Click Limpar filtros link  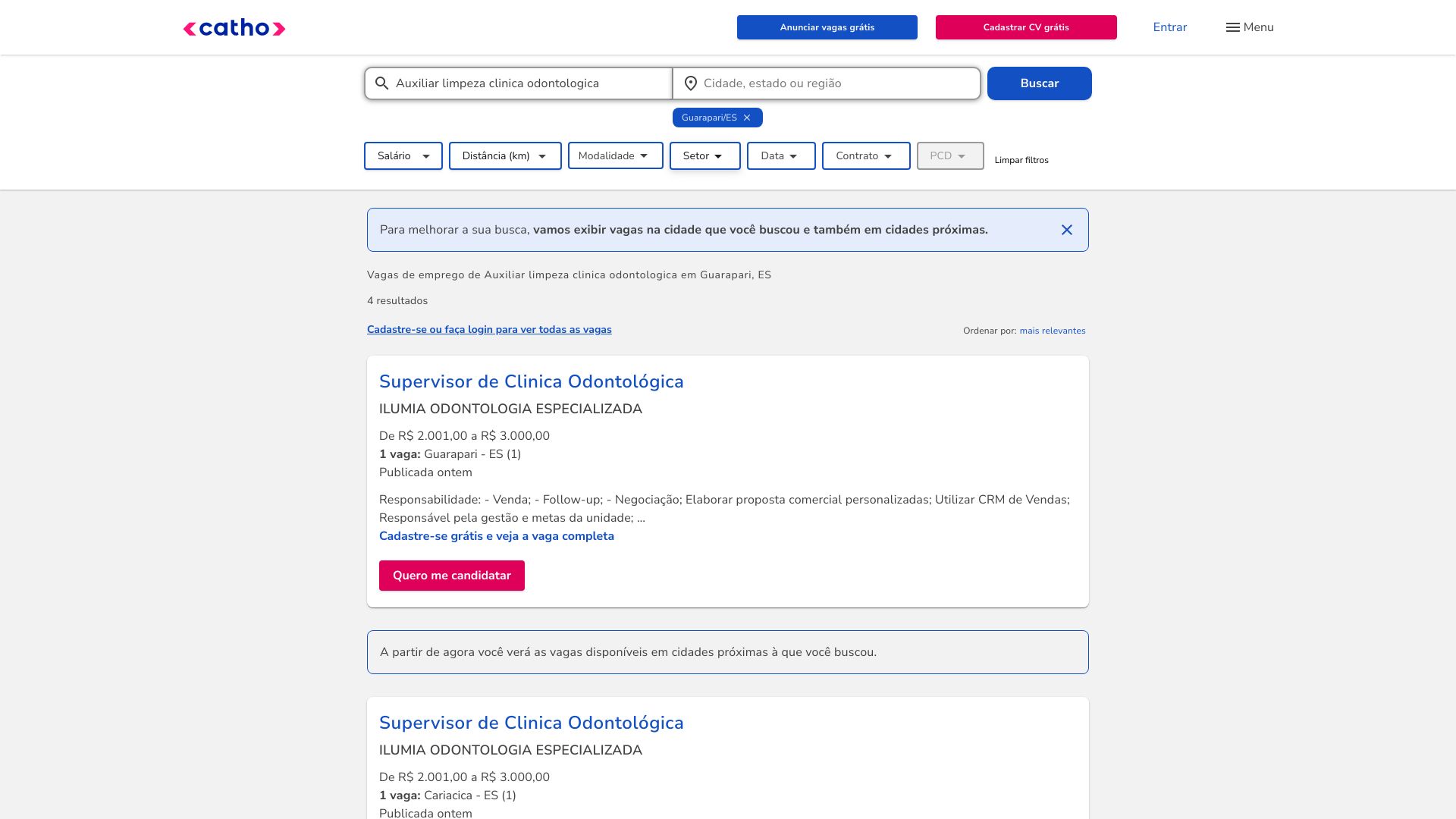(x=1021, y=160)
